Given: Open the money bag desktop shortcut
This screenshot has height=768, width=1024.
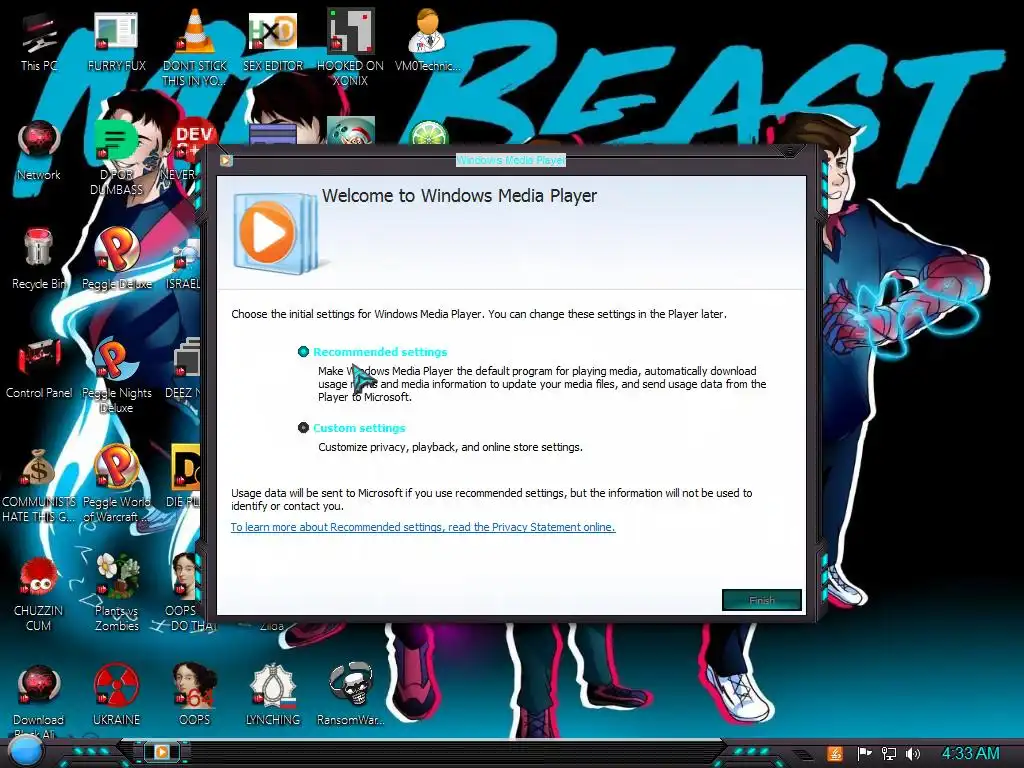Looking at the screenshot, I should pos(39,485).
